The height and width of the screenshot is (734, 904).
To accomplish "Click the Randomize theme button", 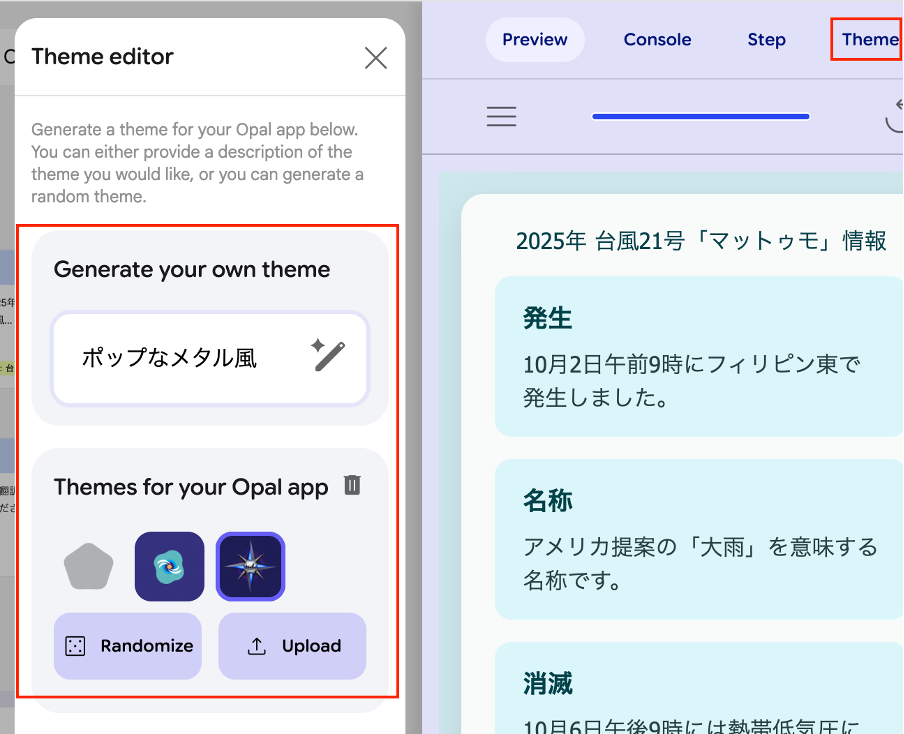I will coord(128,646).
